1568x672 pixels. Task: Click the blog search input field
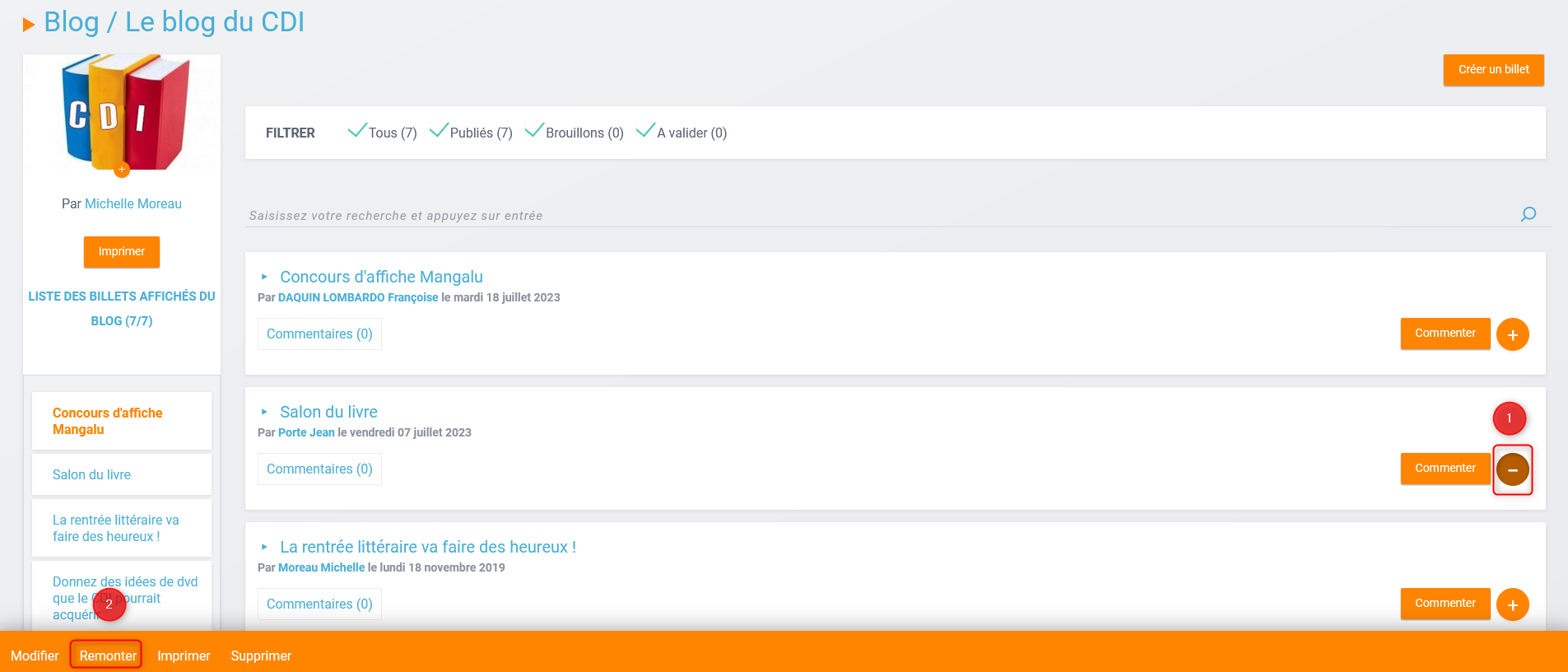pos(881,216)
